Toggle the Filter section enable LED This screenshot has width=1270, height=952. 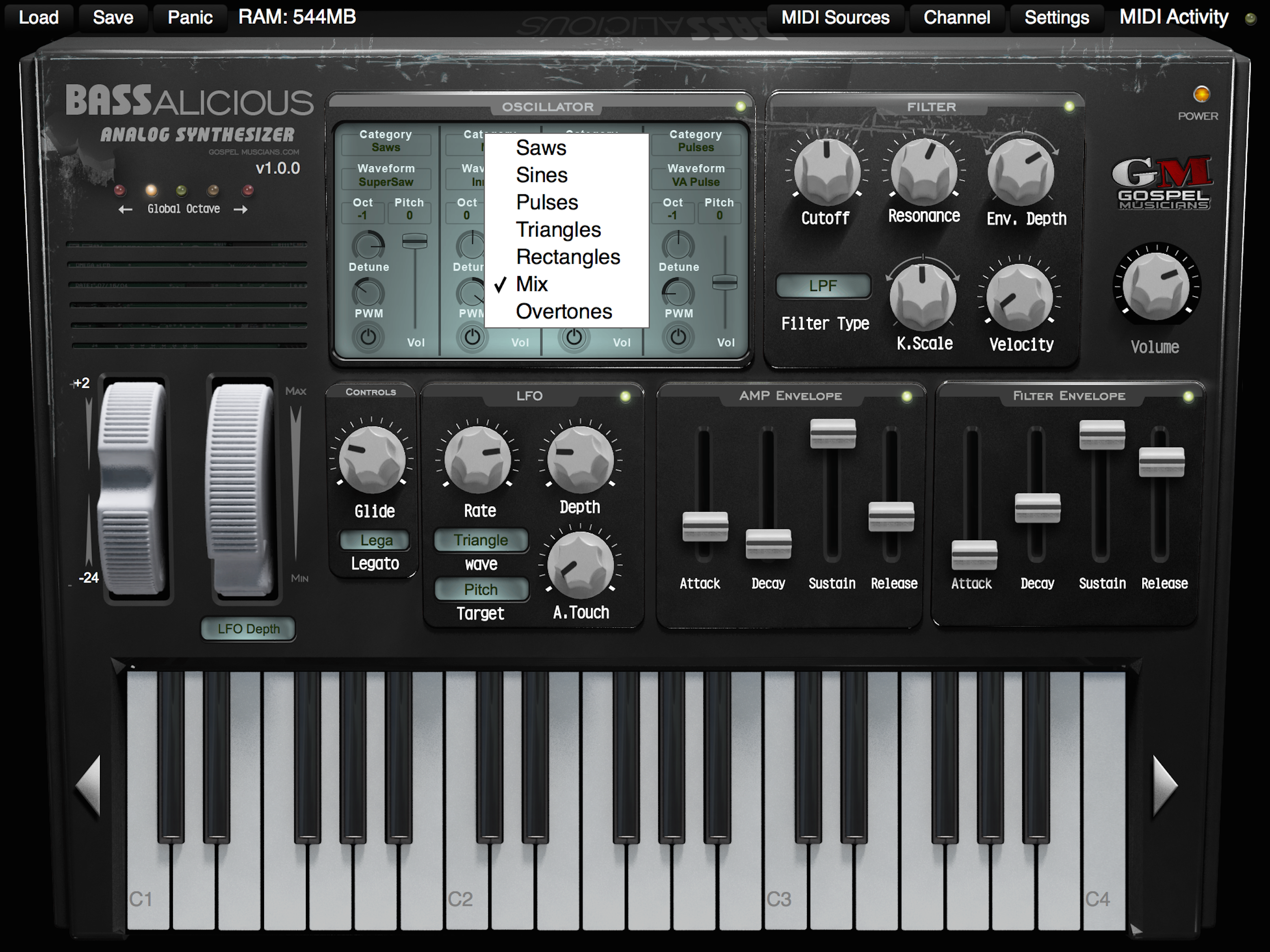(1069, 107)
